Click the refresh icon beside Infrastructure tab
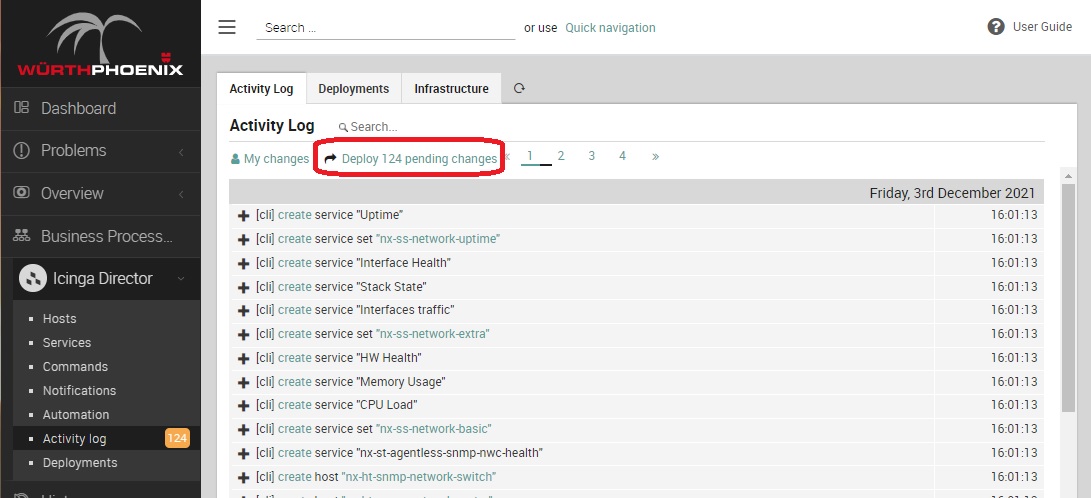This screenshot has height=498, width=1091. (x=519, y=88)
